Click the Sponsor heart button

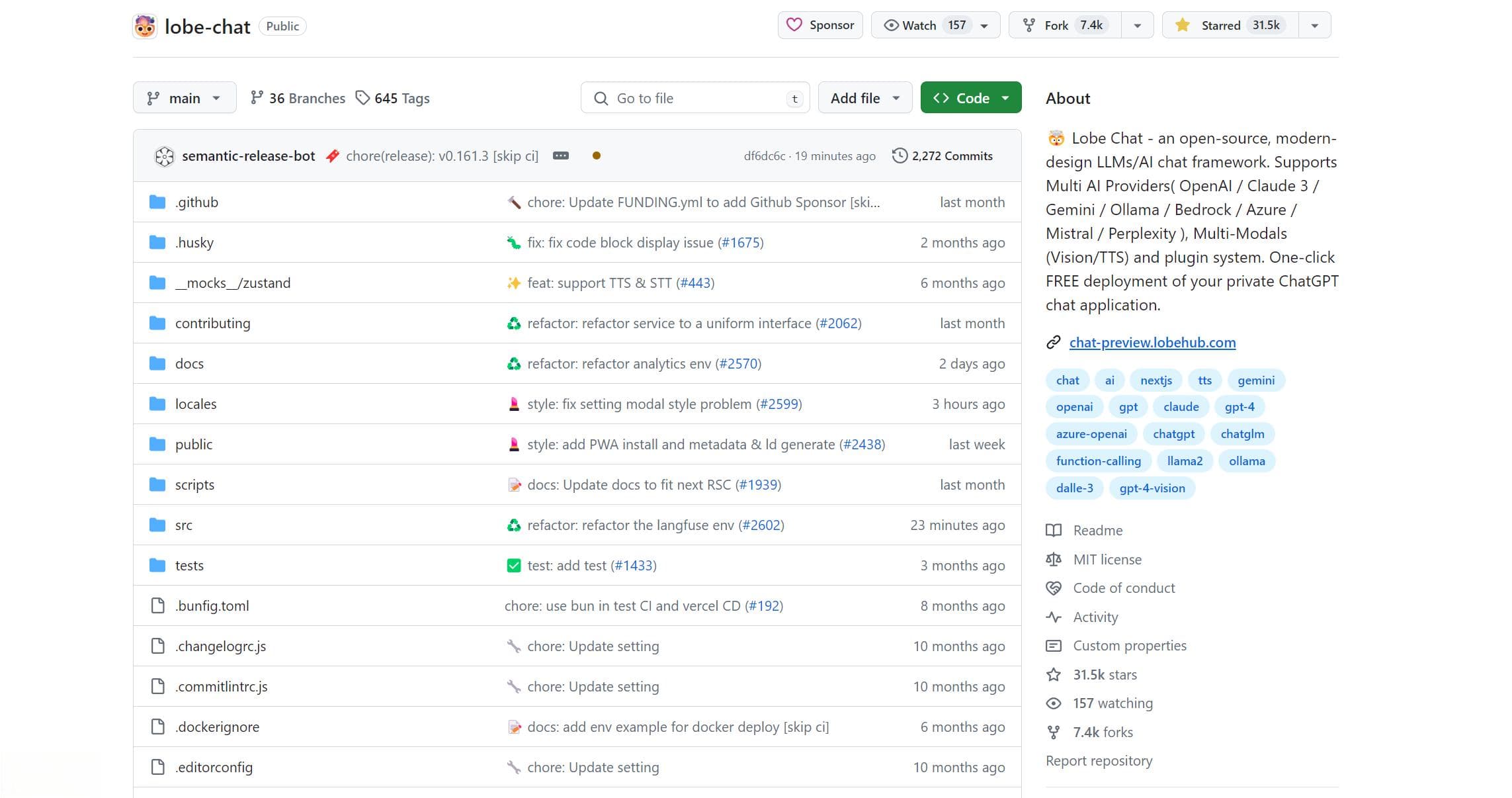[x=820, y=25]
